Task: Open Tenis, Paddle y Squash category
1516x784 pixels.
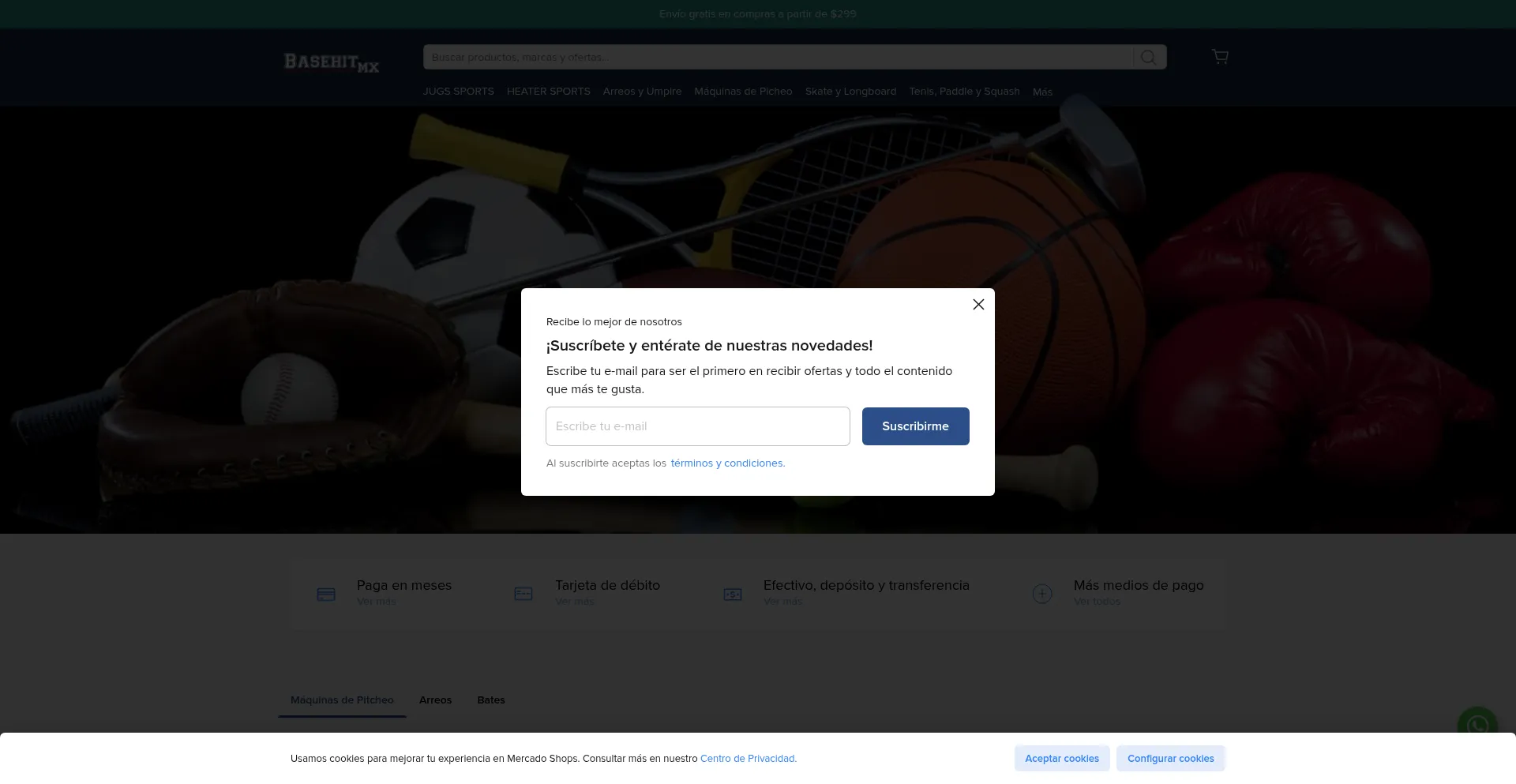Action: coord(964,92)
